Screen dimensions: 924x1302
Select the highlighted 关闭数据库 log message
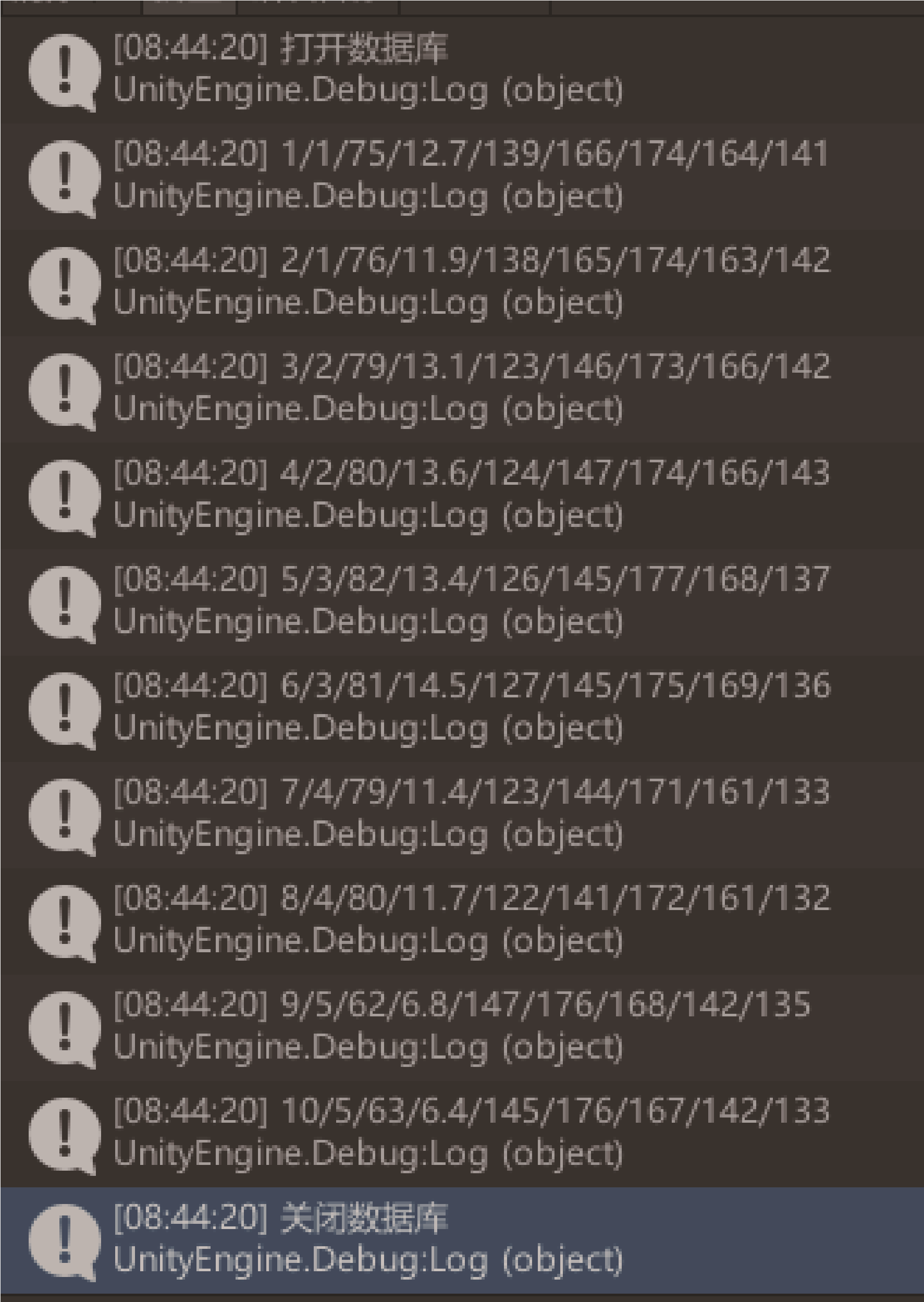click(x=462, y=1241)
